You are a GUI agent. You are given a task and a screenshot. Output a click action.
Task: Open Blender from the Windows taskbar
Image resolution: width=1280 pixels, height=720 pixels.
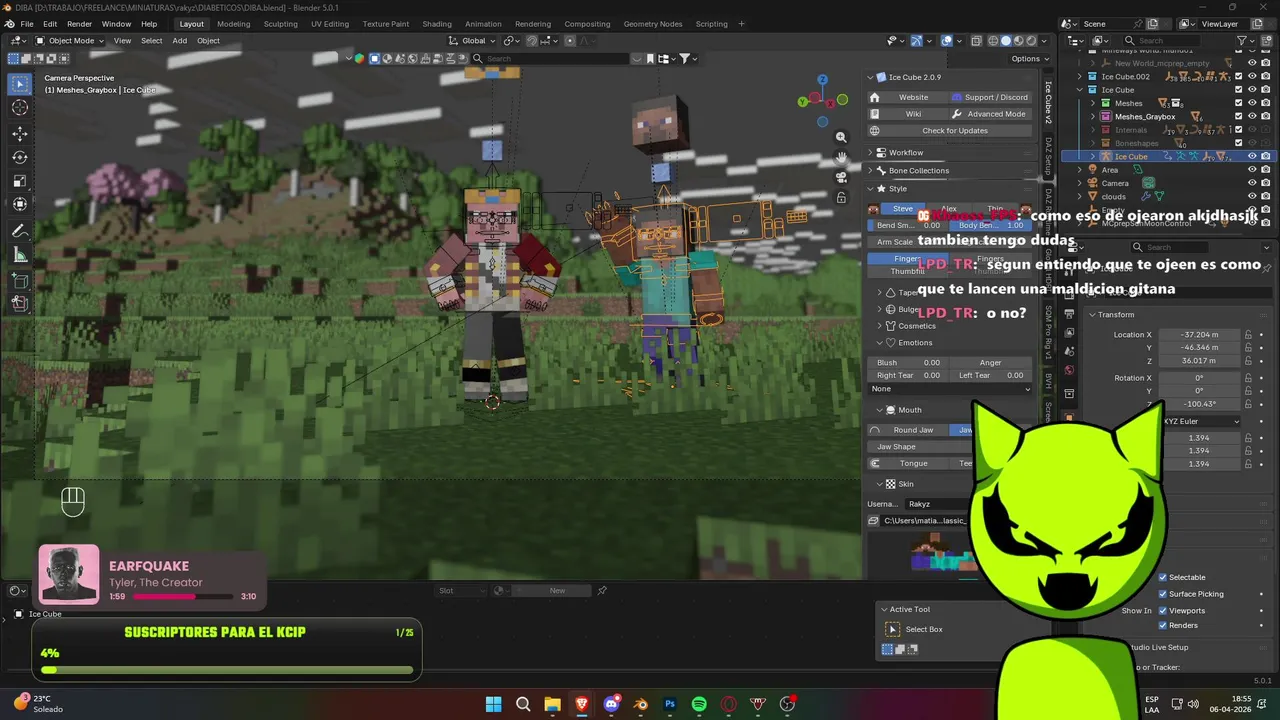point(641,704)
